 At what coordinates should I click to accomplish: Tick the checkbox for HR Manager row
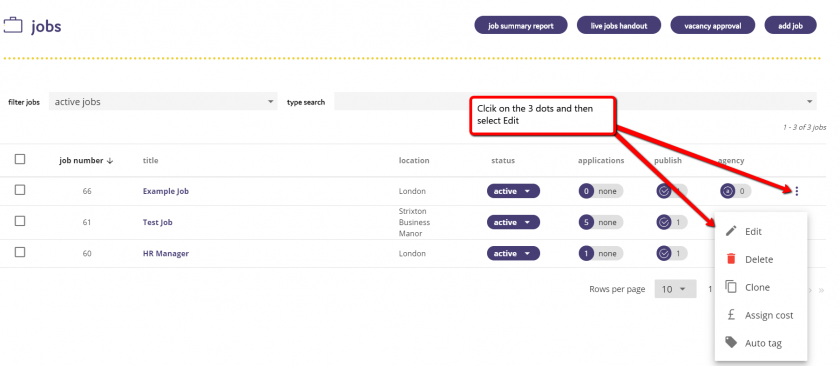[20, 252]
